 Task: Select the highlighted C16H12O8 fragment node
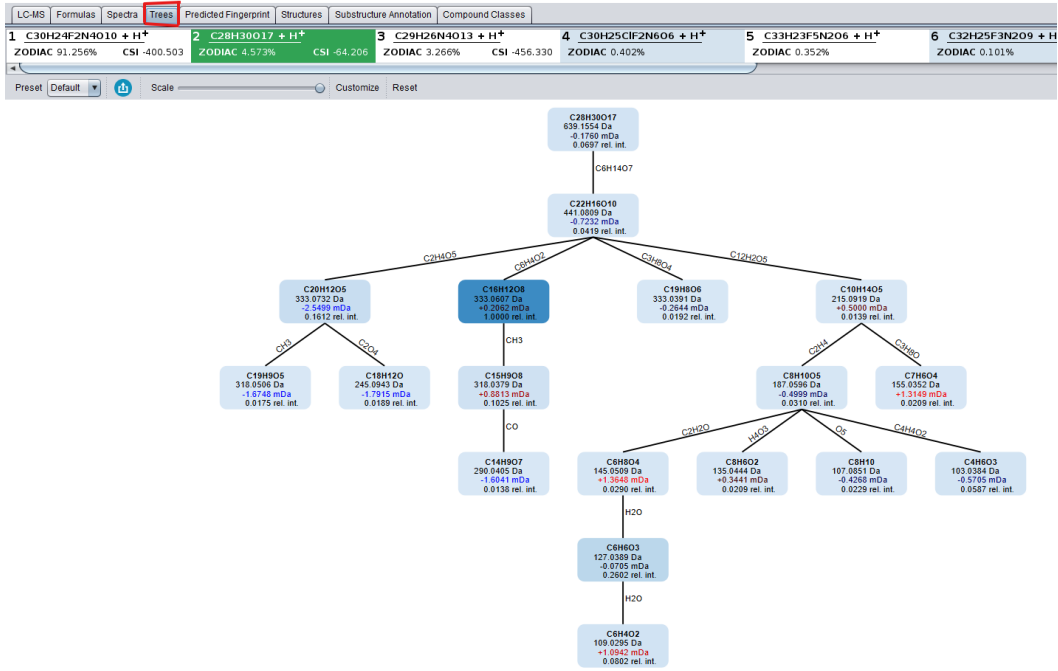(x=503, y=302)
